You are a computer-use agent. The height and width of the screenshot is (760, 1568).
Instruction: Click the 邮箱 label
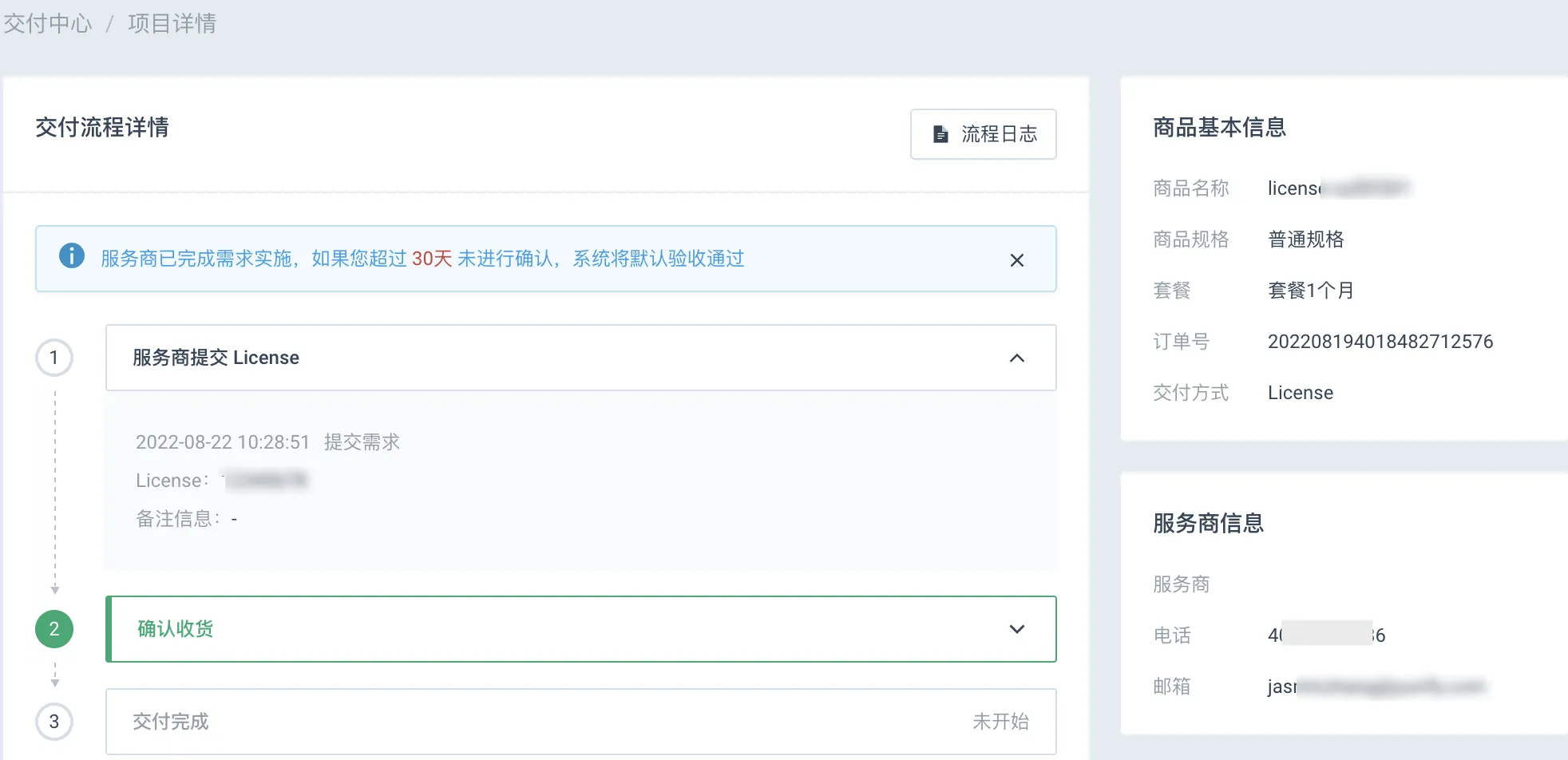click(x=1172, y=687)
